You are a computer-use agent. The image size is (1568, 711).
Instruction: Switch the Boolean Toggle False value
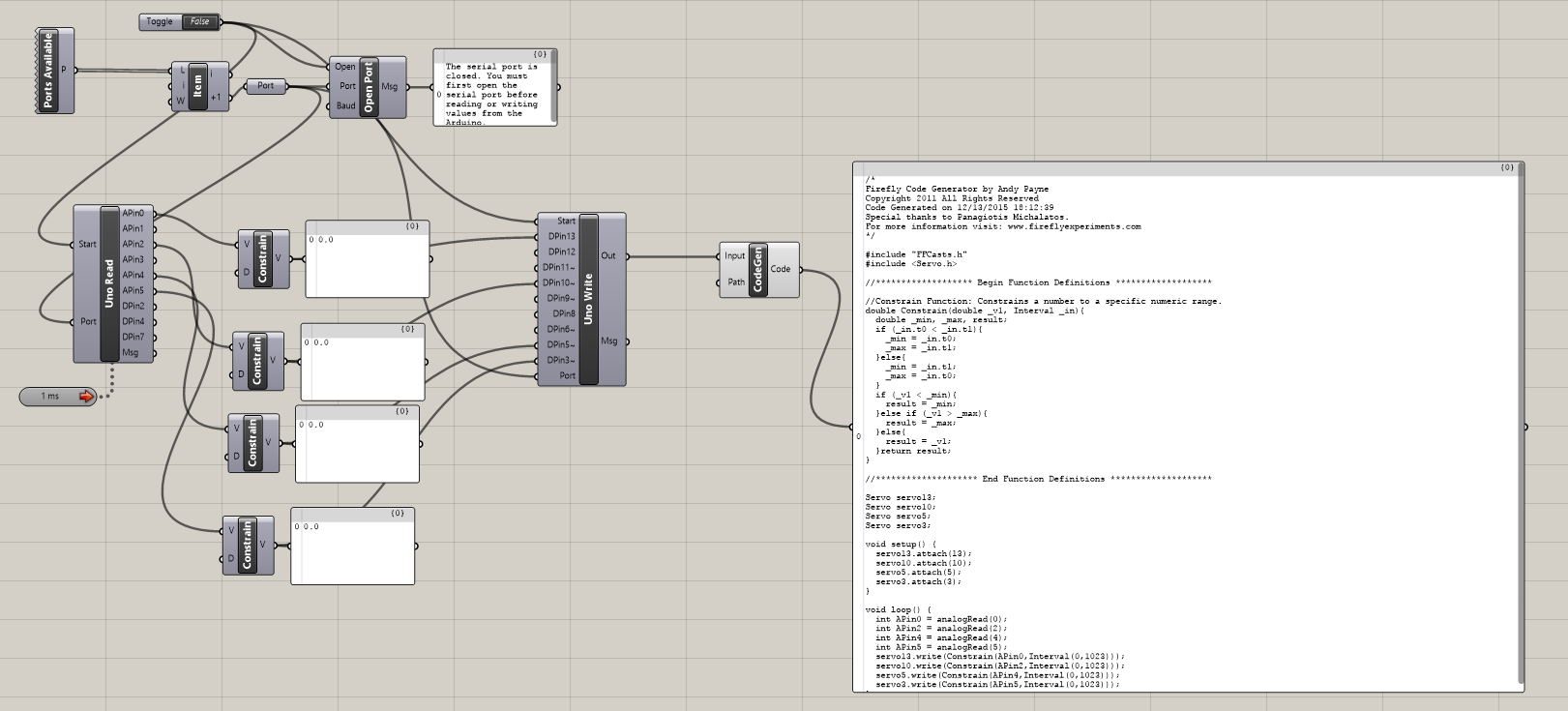199,21
